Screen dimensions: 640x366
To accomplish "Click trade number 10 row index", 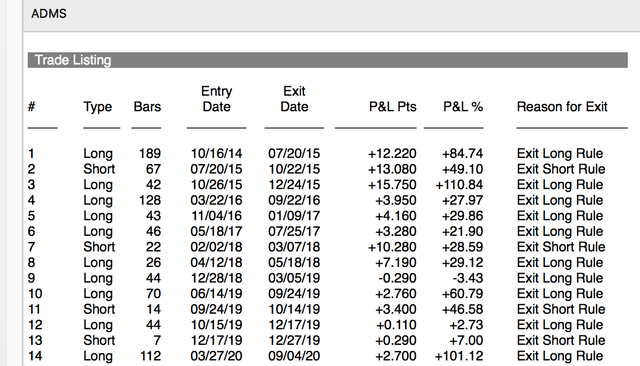I will pos(35,293).
